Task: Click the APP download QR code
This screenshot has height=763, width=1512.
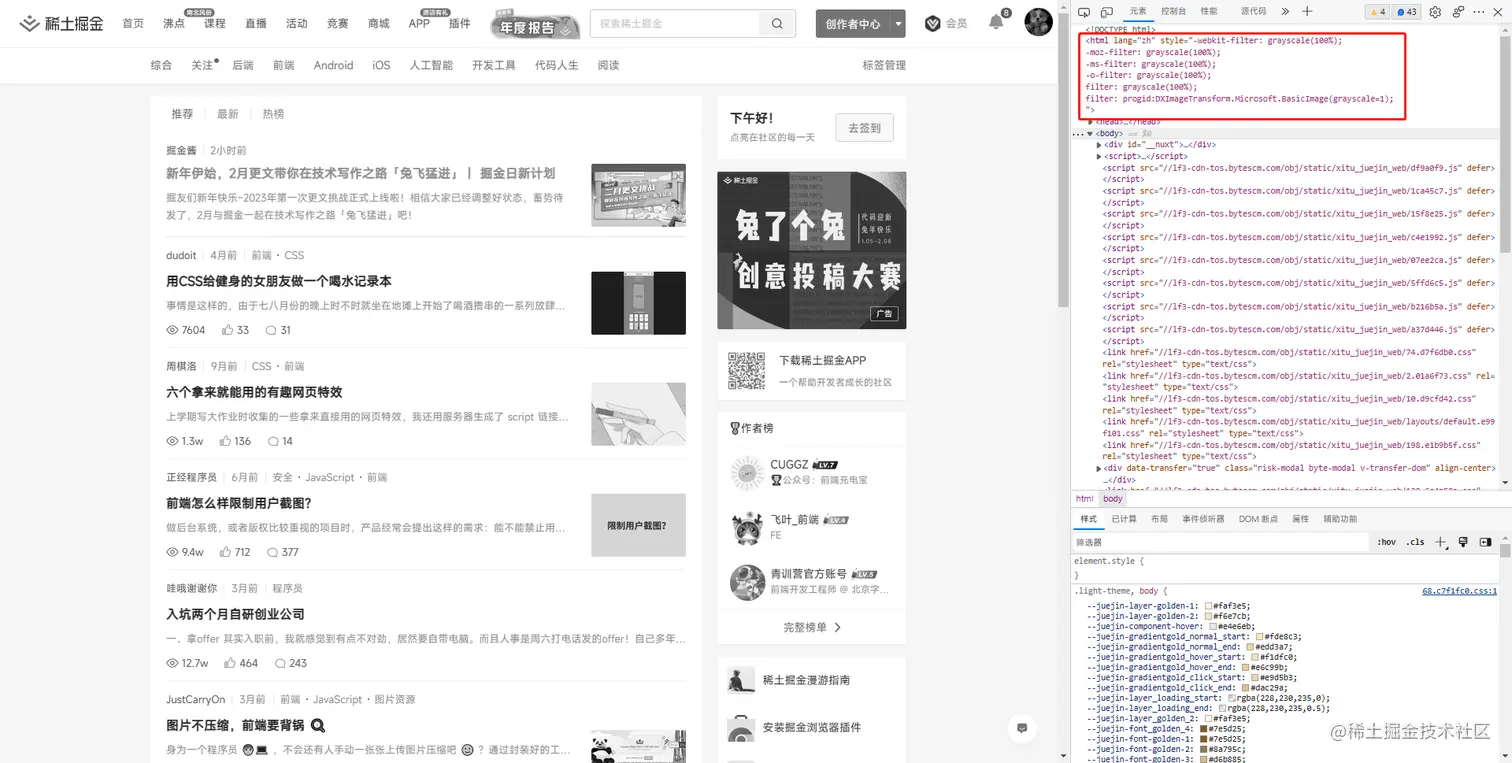Action: pyautogui.click(x=746, y=370)
